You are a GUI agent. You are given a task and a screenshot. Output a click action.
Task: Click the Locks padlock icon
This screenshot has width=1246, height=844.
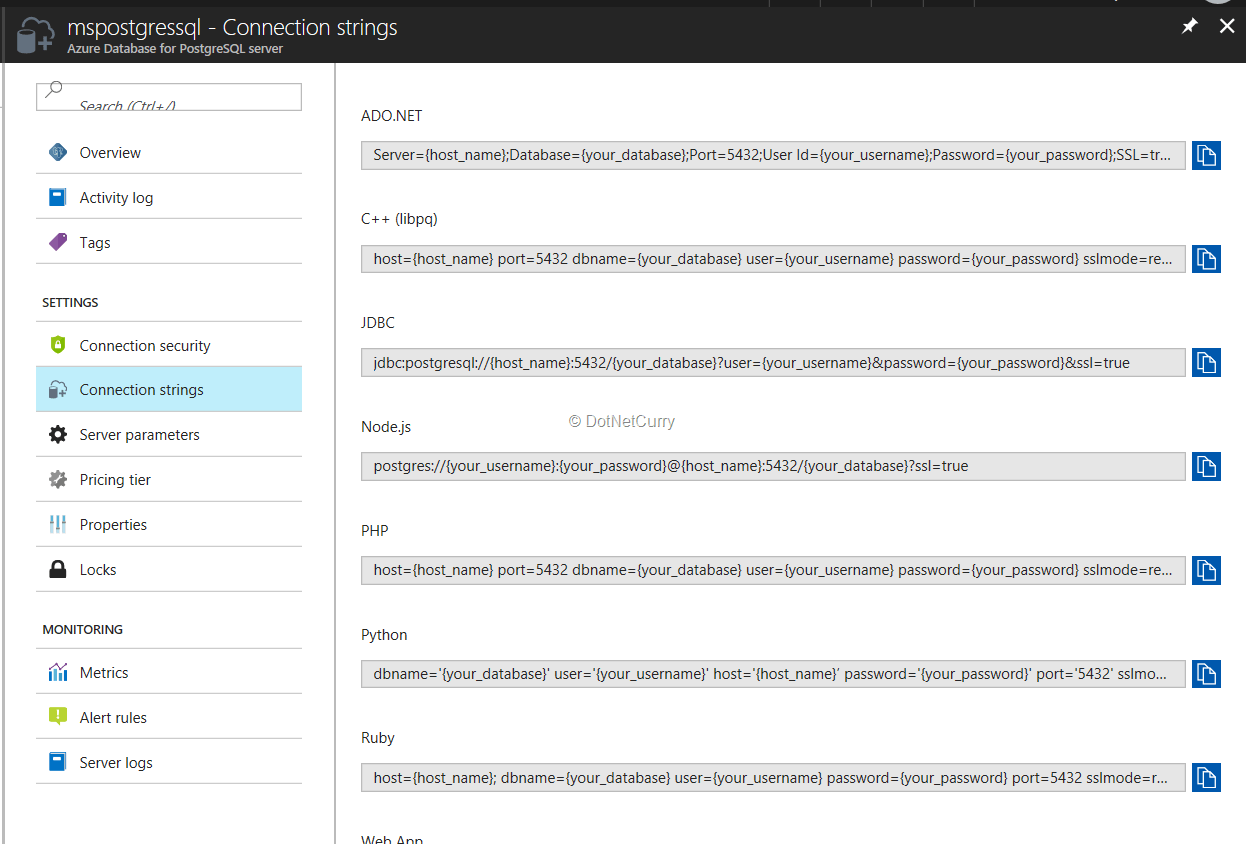[58, 569]
